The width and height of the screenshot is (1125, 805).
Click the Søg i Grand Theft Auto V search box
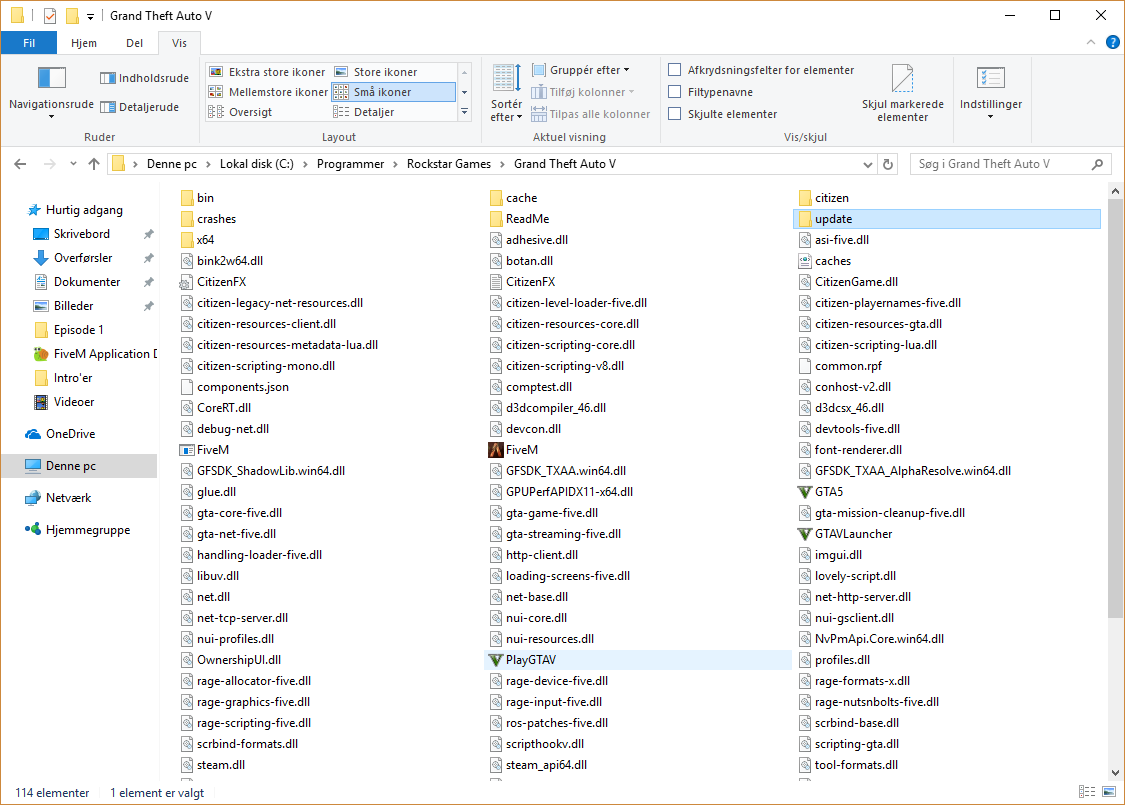pos(1010,164)
